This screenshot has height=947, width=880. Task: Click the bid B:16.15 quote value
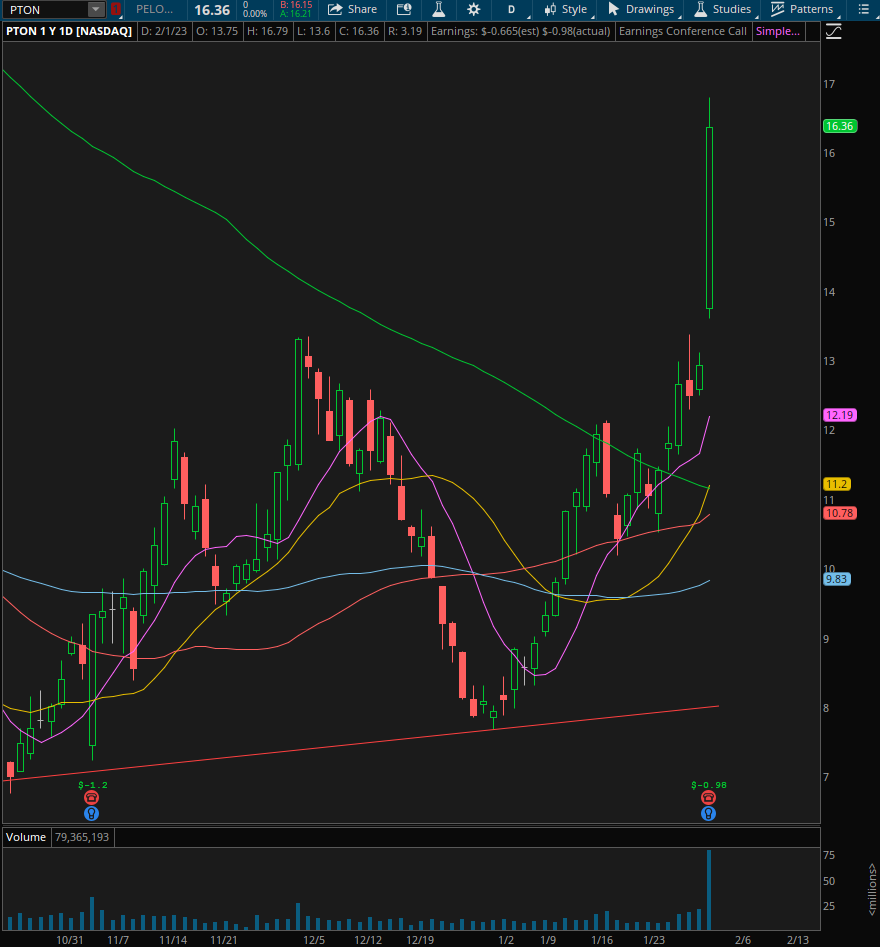pyautogui.click(x=296, y=5)
